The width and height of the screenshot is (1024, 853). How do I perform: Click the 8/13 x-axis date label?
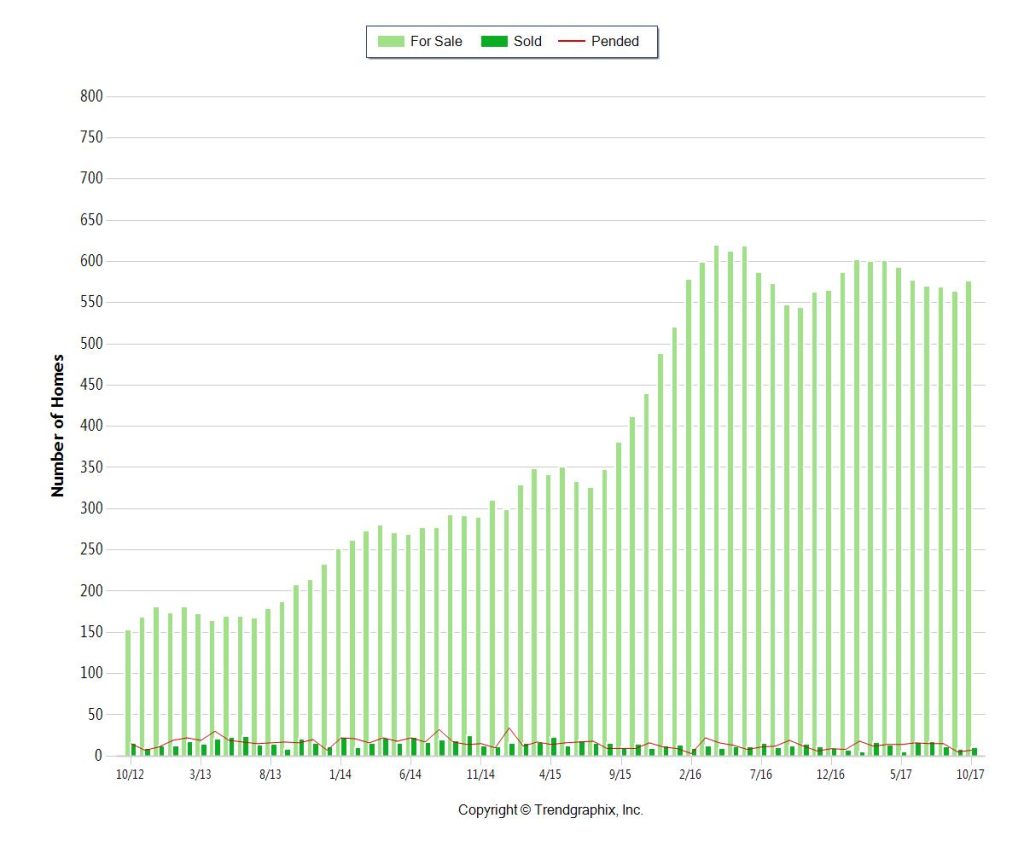pyautogui.click(x=270, y=775)
